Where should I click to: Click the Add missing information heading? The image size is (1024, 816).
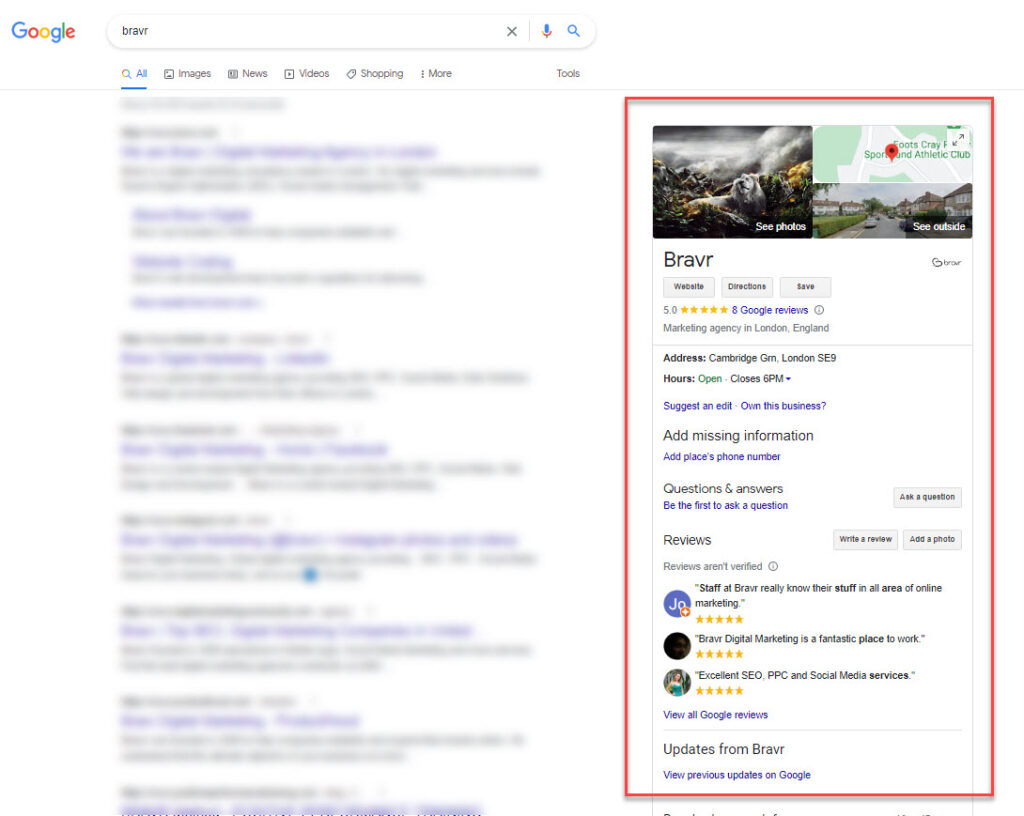click(739, 435)
